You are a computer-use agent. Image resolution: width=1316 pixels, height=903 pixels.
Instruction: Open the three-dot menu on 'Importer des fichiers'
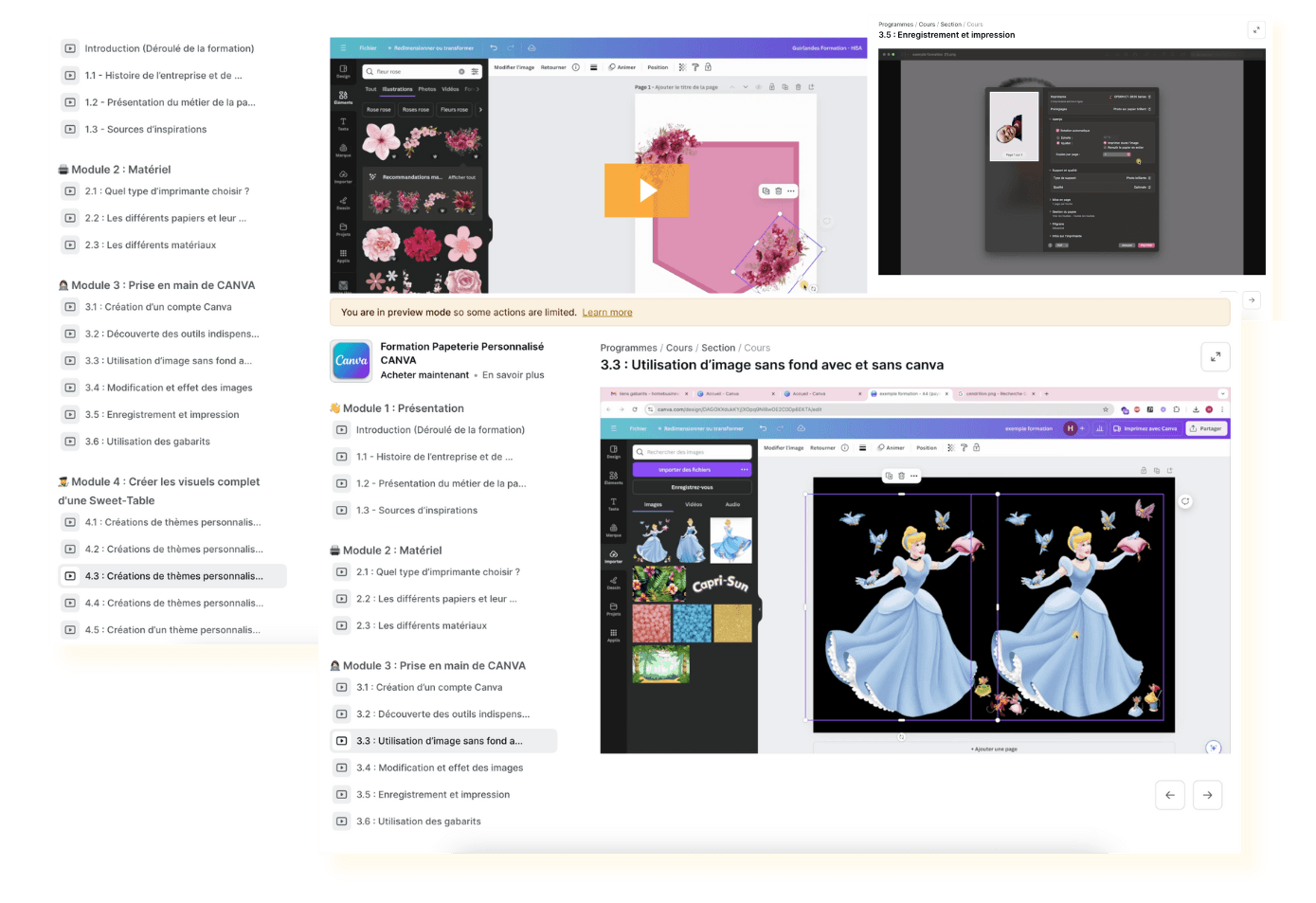pyautogui.click(x=745, y=469)
